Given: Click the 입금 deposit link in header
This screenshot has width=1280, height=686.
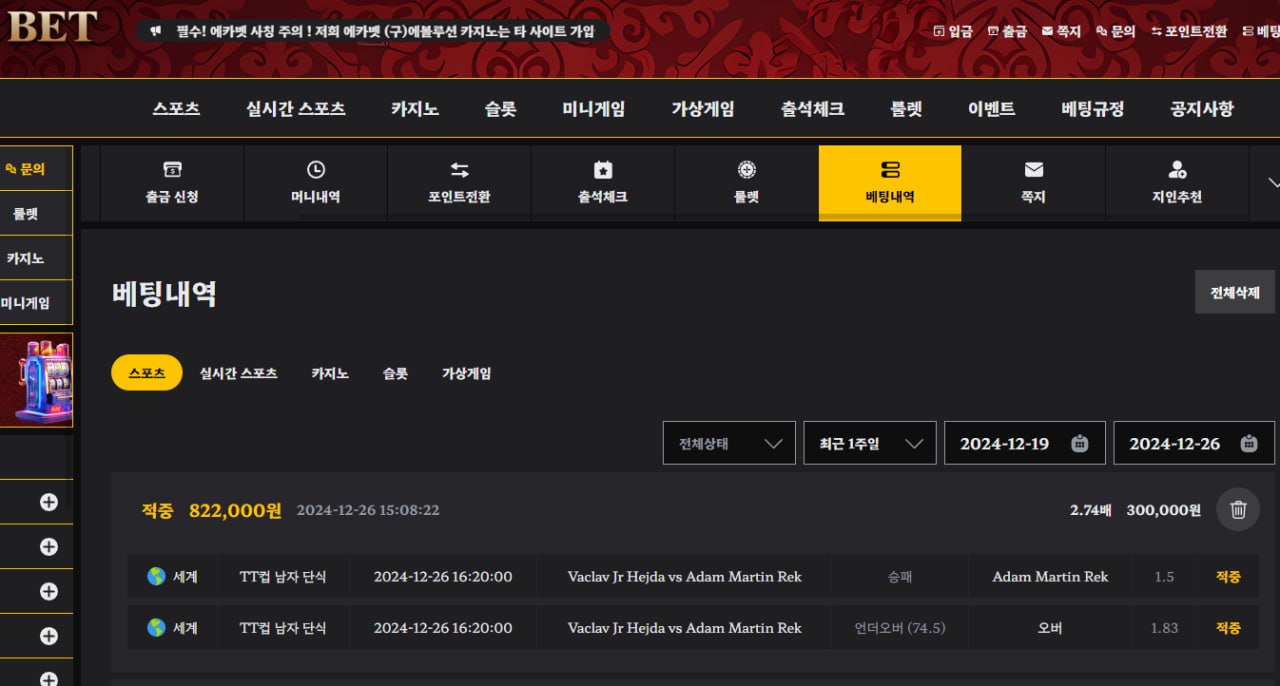Looking at the screenshot, I should (x=953, y=31).
